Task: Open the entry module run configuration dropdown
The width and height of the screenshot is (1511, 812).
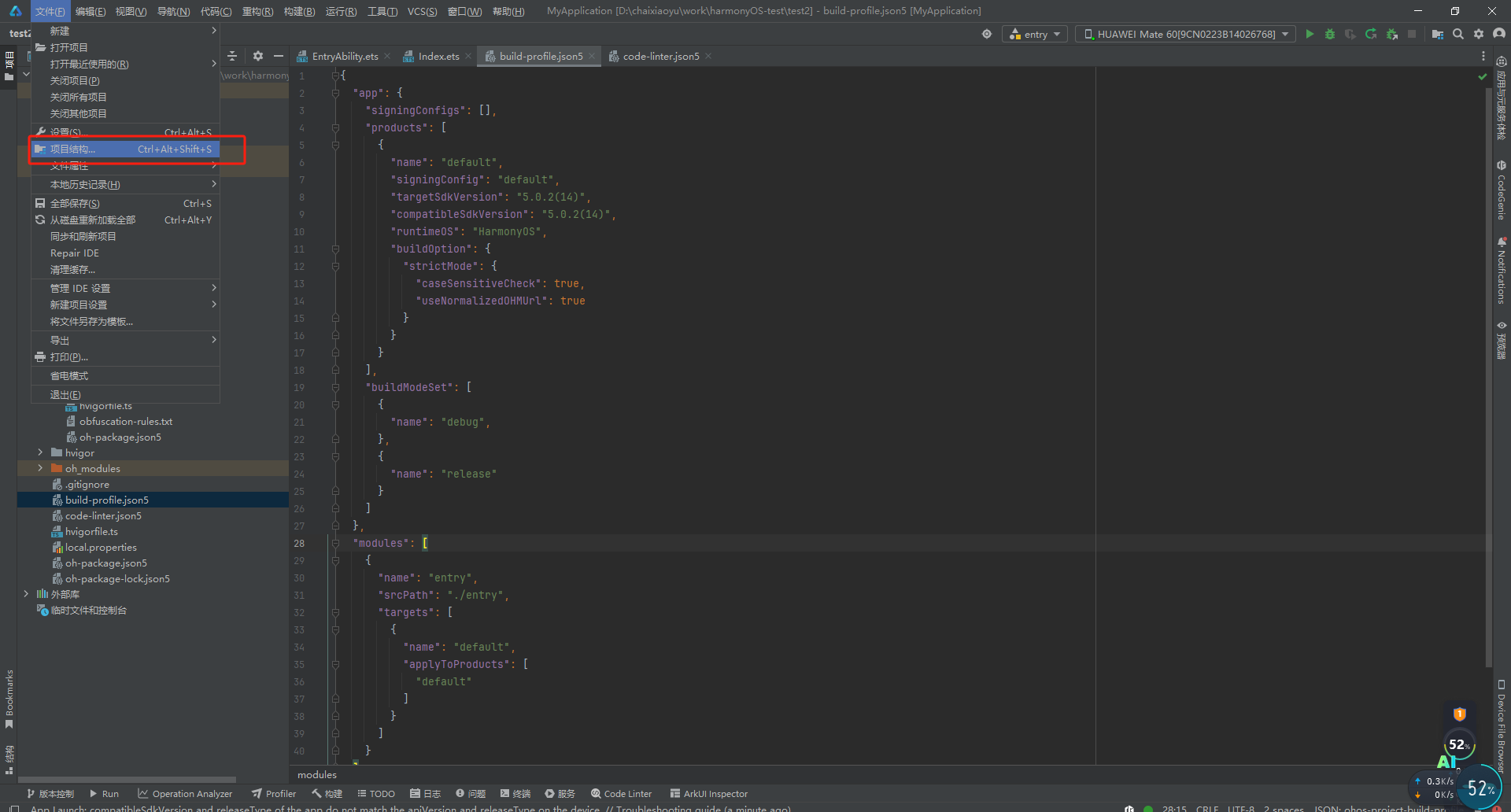Action: pos(1035,34)
